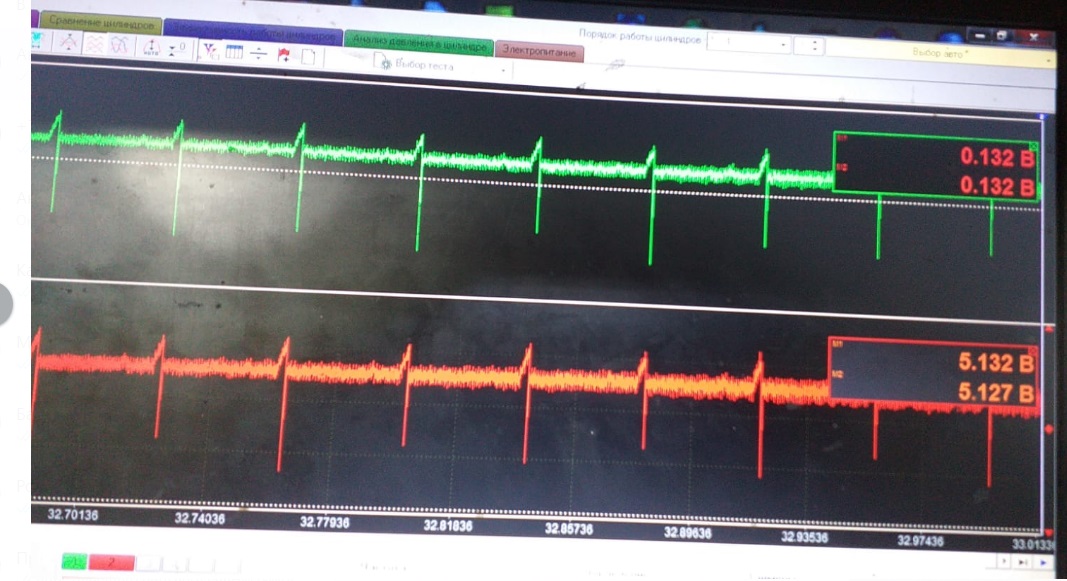1067x581 pixels.
Task: Click the time label 32.89636
Action: 688,533
